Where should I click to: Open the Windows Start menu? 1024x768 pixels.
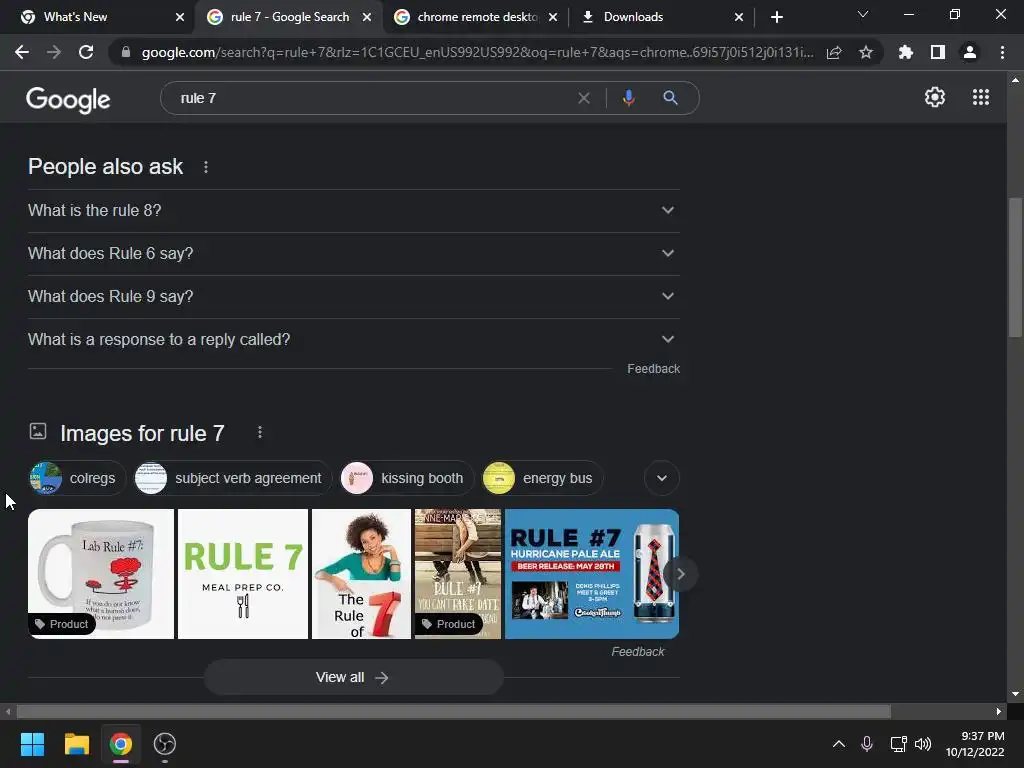32,744
